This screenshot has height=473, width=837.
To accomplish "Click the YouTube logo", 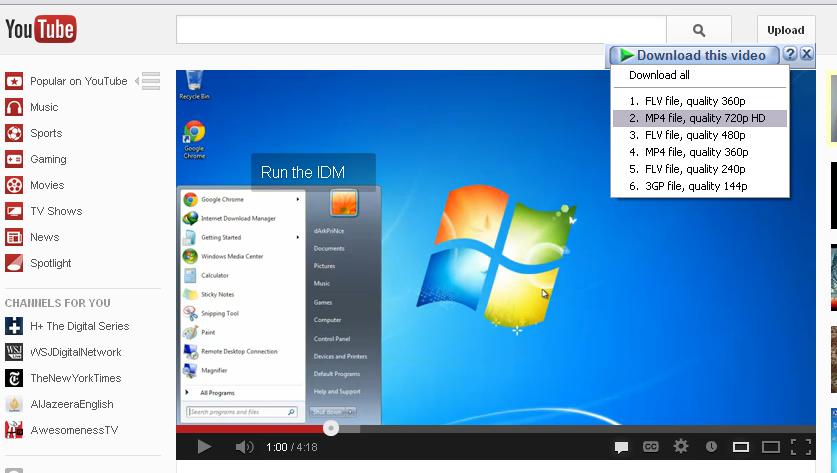I will point(41,29).
